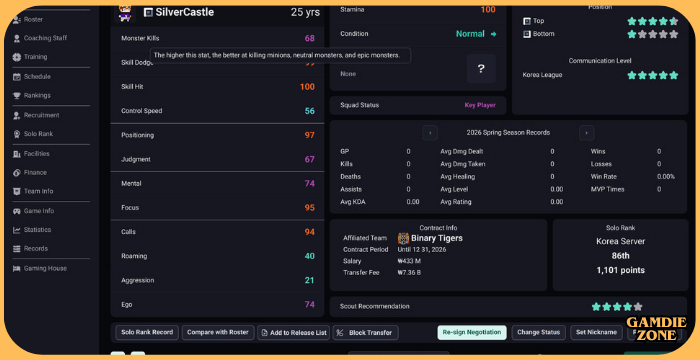Click the Rankings trophy icon
The width and height of the screenshot is (700, 360).
click(x=17, y=96)
